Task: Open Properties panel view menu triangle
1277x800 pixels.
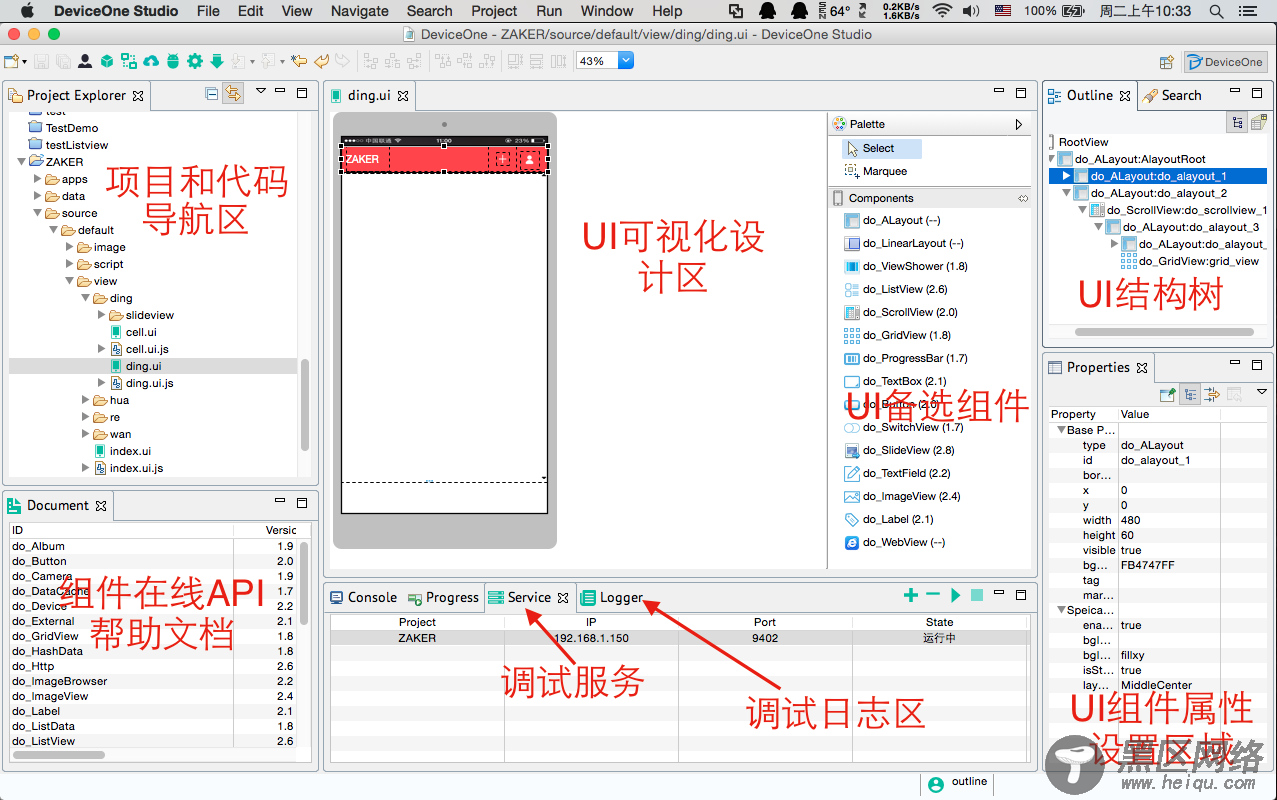Action: pos(1262,391)
